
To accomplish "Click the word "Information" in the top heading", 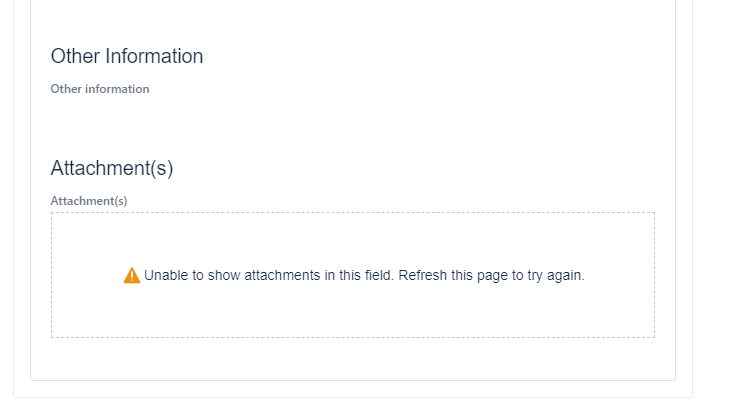I will [154, 56].
